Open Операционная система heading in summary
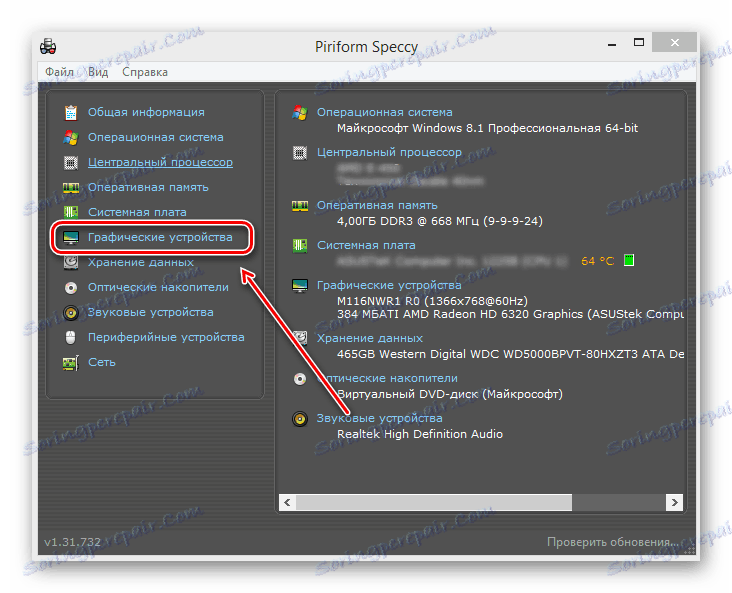 385,112
